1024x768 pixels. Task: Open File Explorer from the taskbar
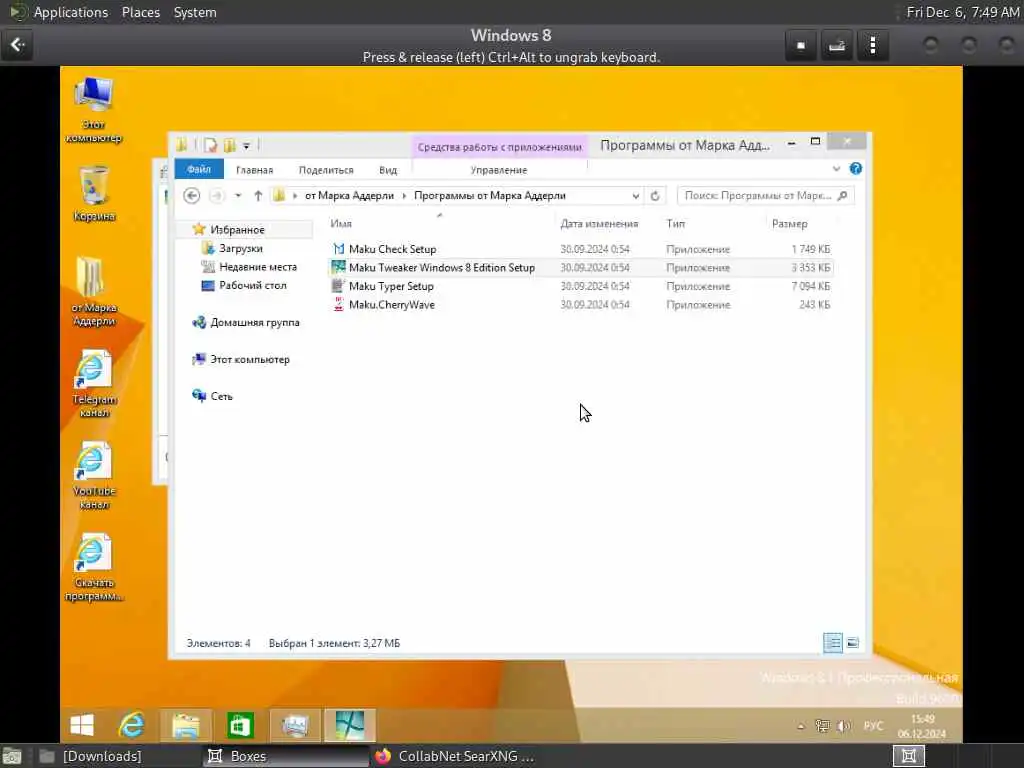185,725
